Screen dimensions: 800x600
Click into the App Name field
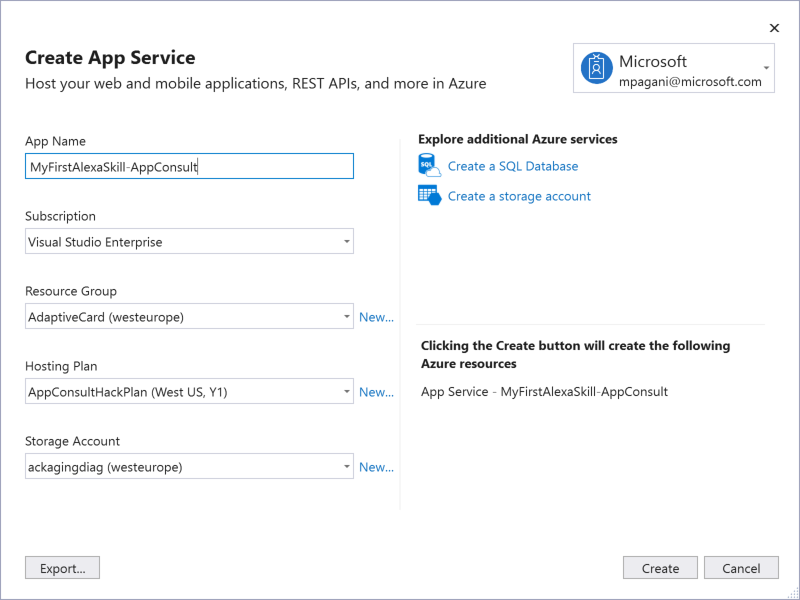(x=189, y=167)
